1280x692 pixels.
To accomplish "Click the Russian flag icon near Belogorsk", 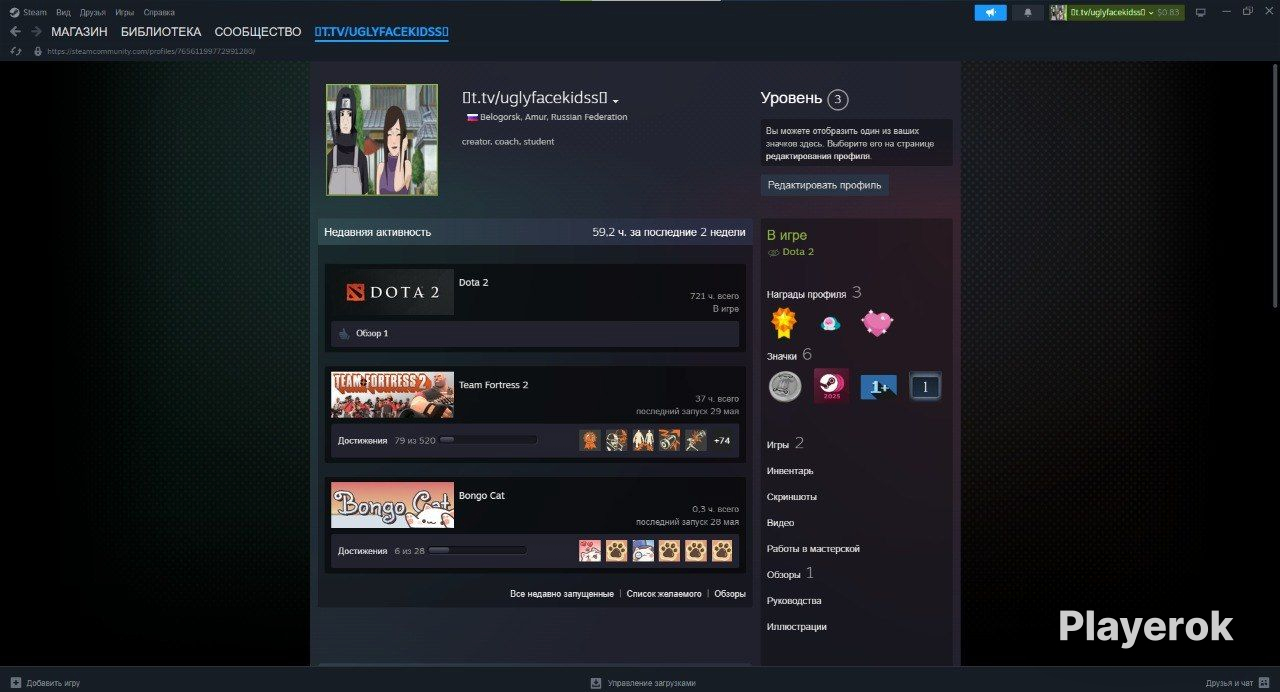I will [471, 117].
